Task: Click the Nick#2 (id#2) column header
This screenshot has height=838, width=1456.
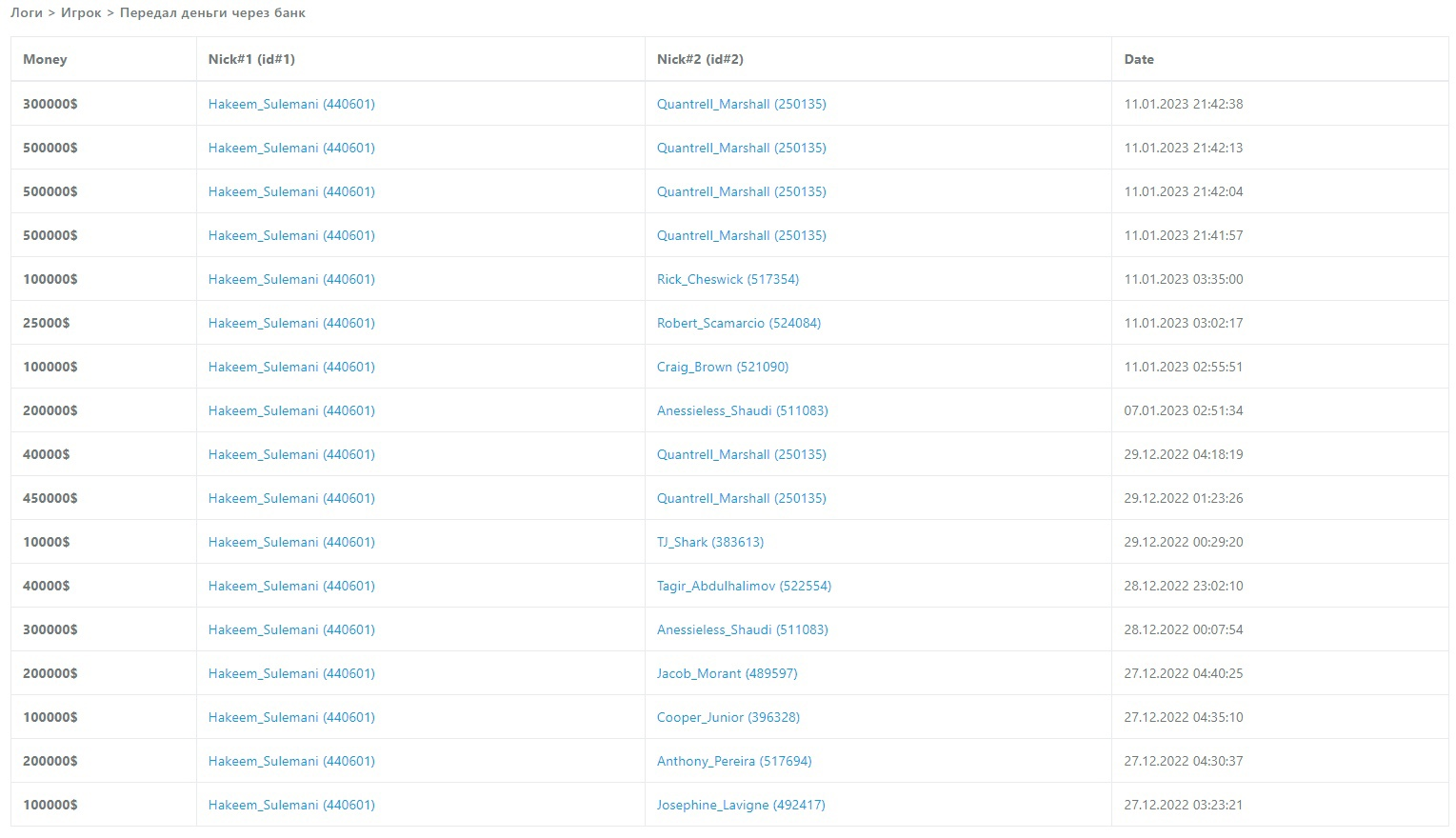Action: 700,59
